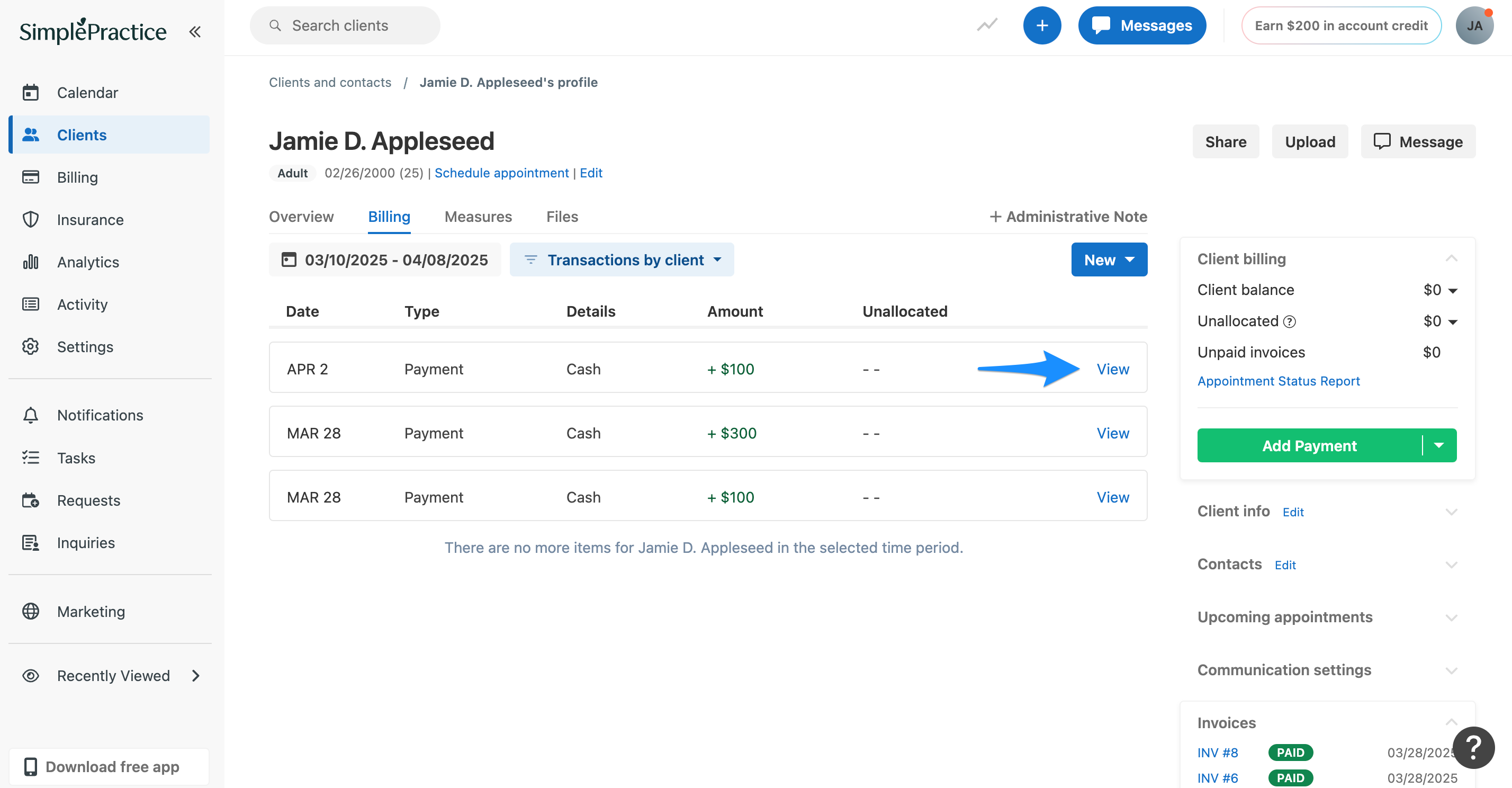Expand Upcoming appointments section
Viewport: 1512px width, 788px height.
pos(1451,617)
